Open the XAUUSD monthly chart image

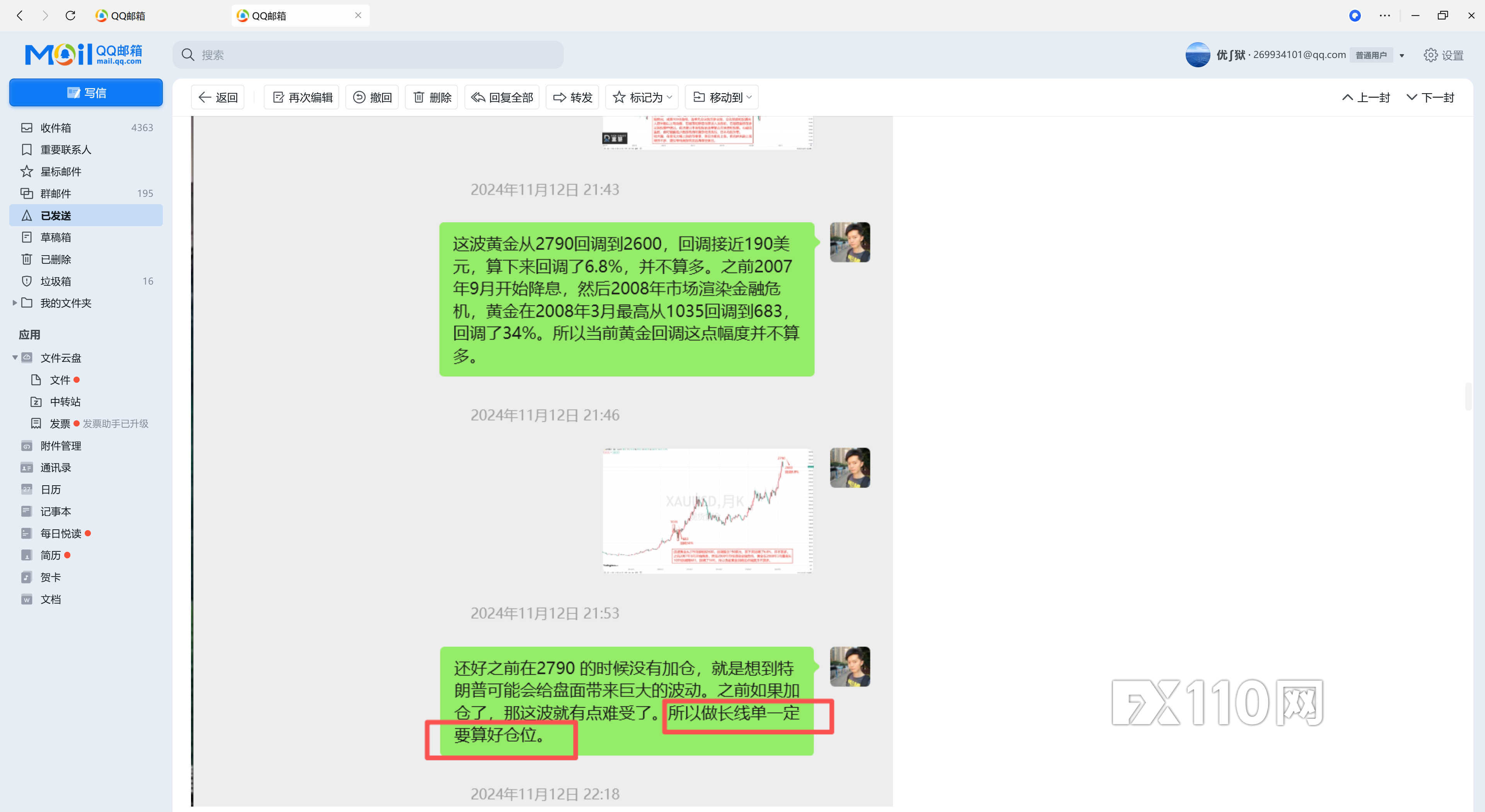click(x=708, y=511)
